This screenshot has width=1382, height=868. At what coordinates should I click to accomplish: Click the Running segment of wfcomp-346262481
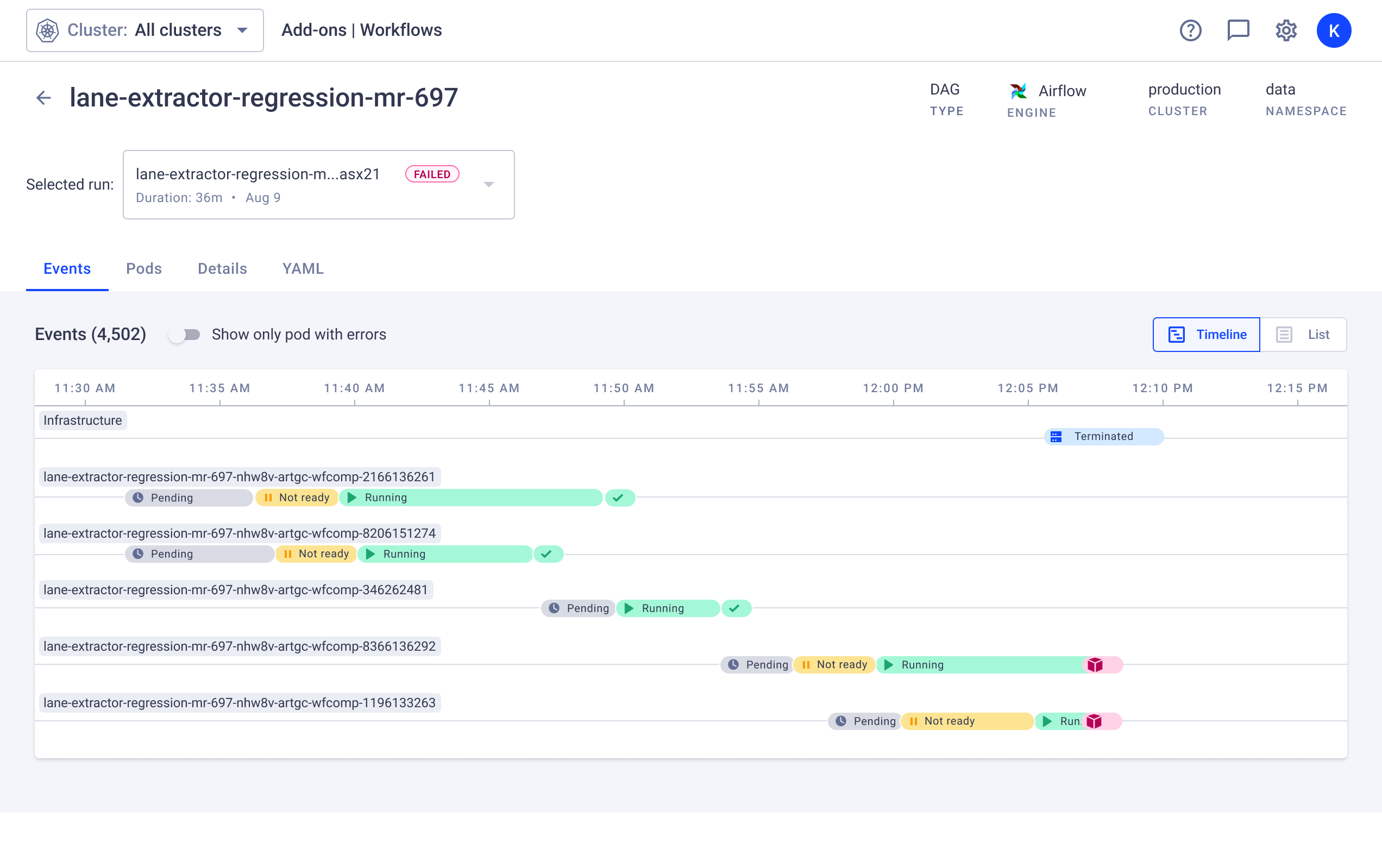668,608
